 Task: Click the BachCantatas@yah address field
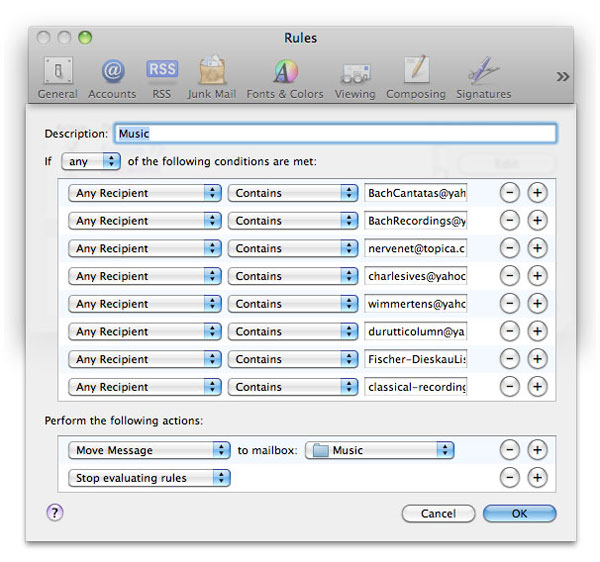coord(416,193)
